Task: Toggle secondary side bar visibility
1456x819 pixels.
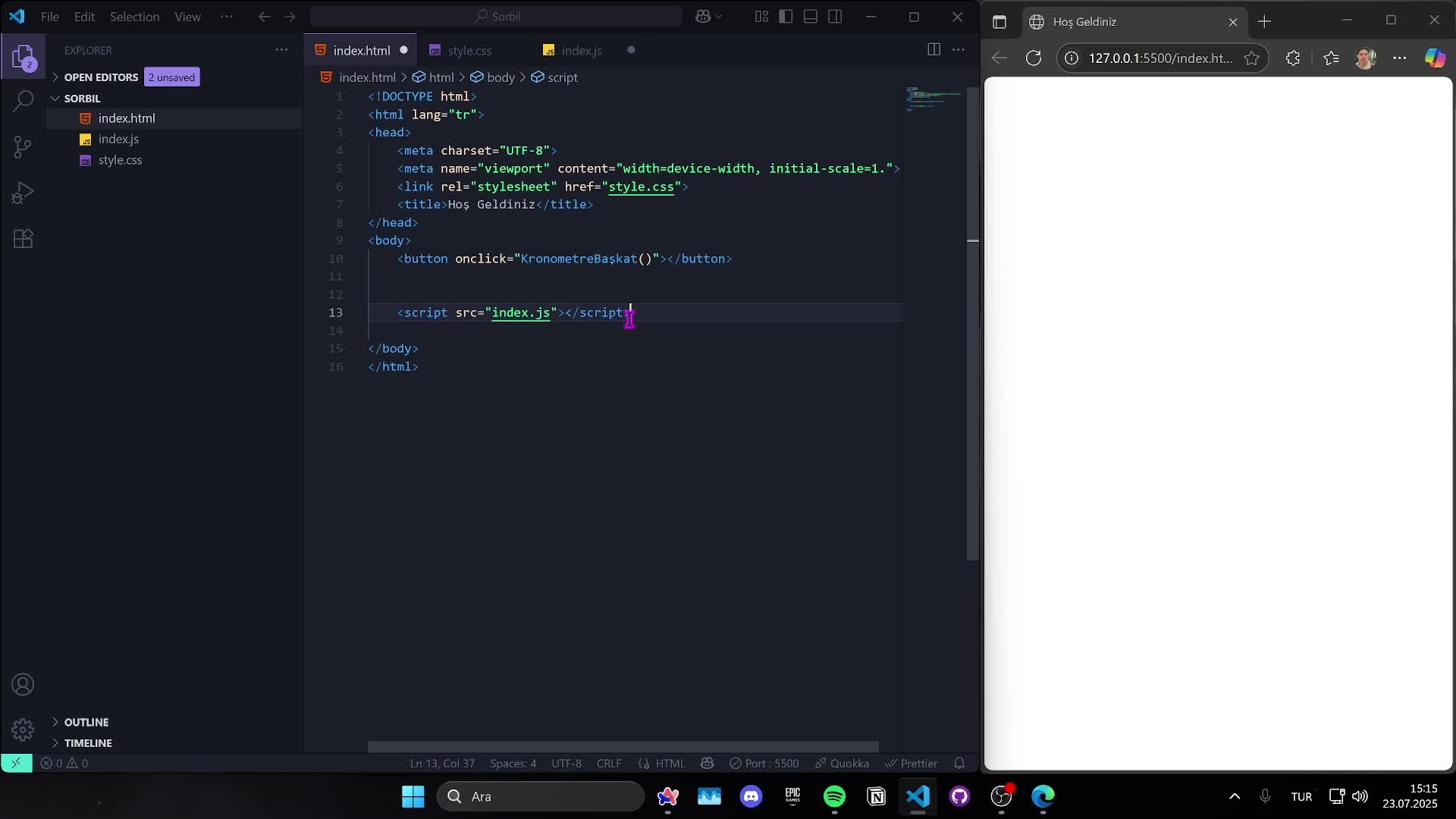Action: coord(835,17)
